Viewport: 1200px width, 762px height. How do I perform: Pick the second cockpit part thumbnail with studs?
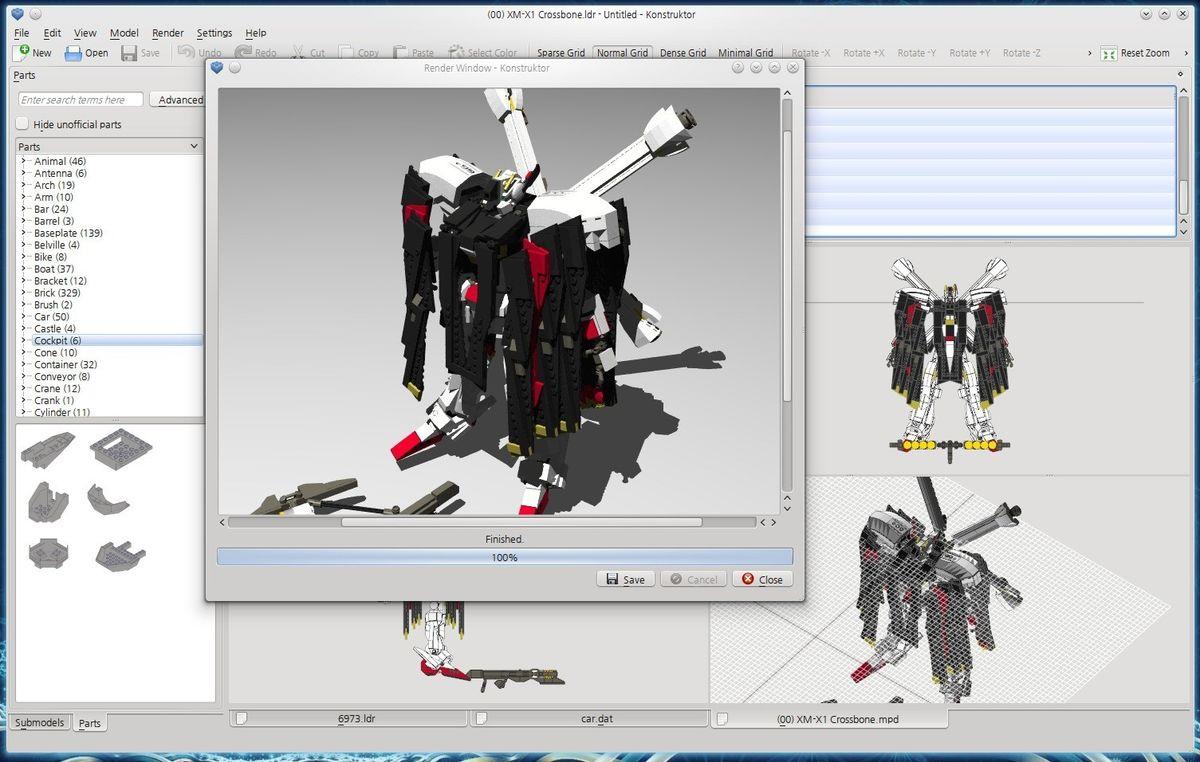[120, 447]
